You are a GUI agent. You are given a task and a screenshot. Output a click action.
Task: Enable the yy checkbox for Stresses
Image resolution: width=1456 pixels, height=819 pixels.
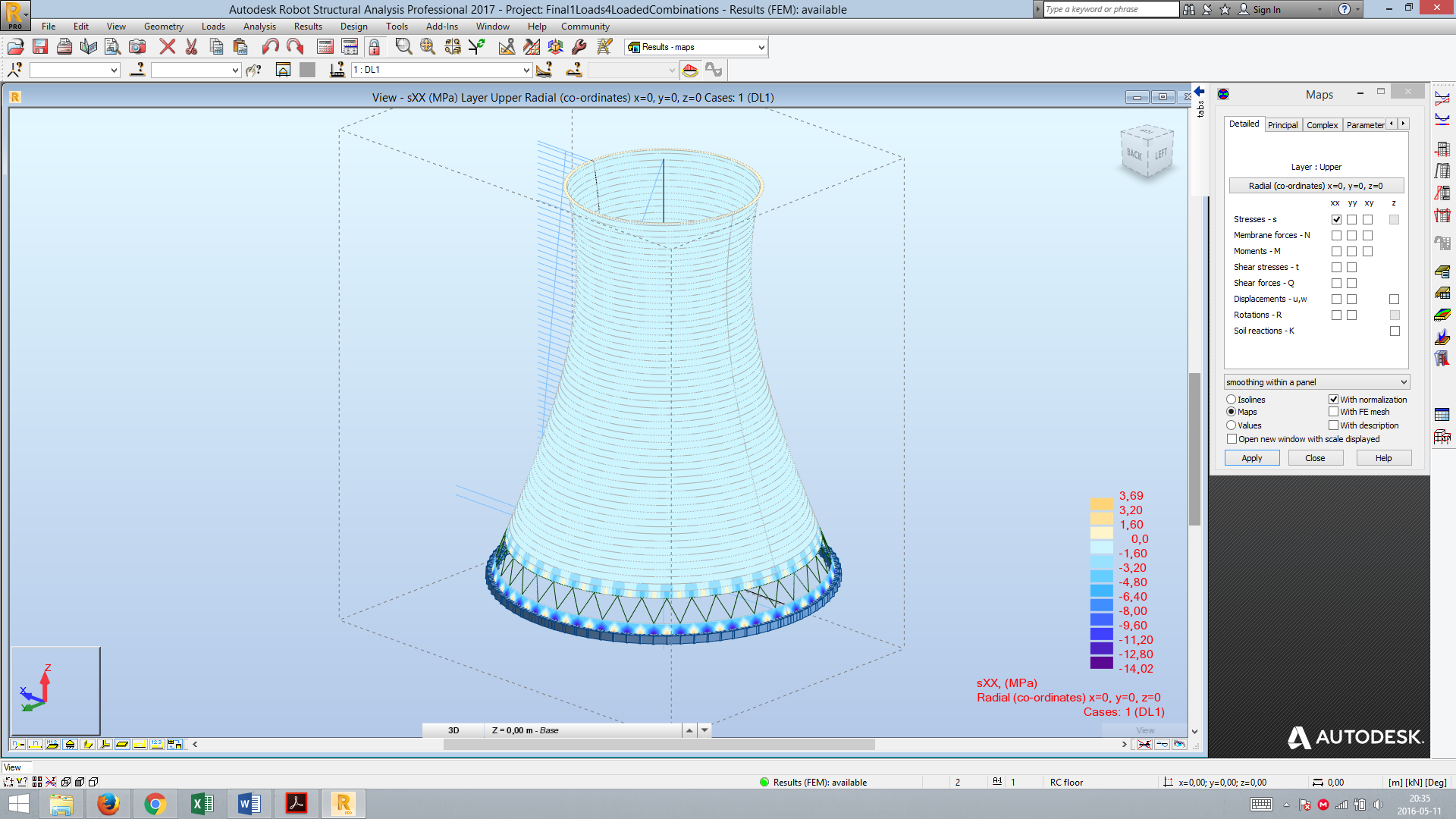[1351, 219]
